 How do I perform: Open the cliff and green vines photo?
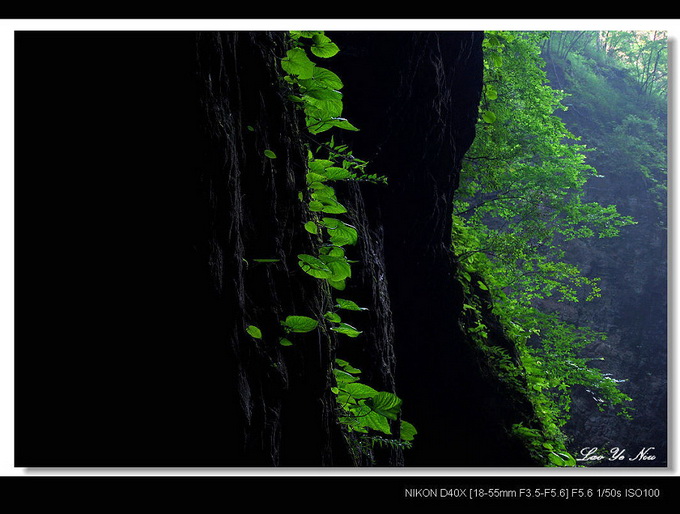340,249
